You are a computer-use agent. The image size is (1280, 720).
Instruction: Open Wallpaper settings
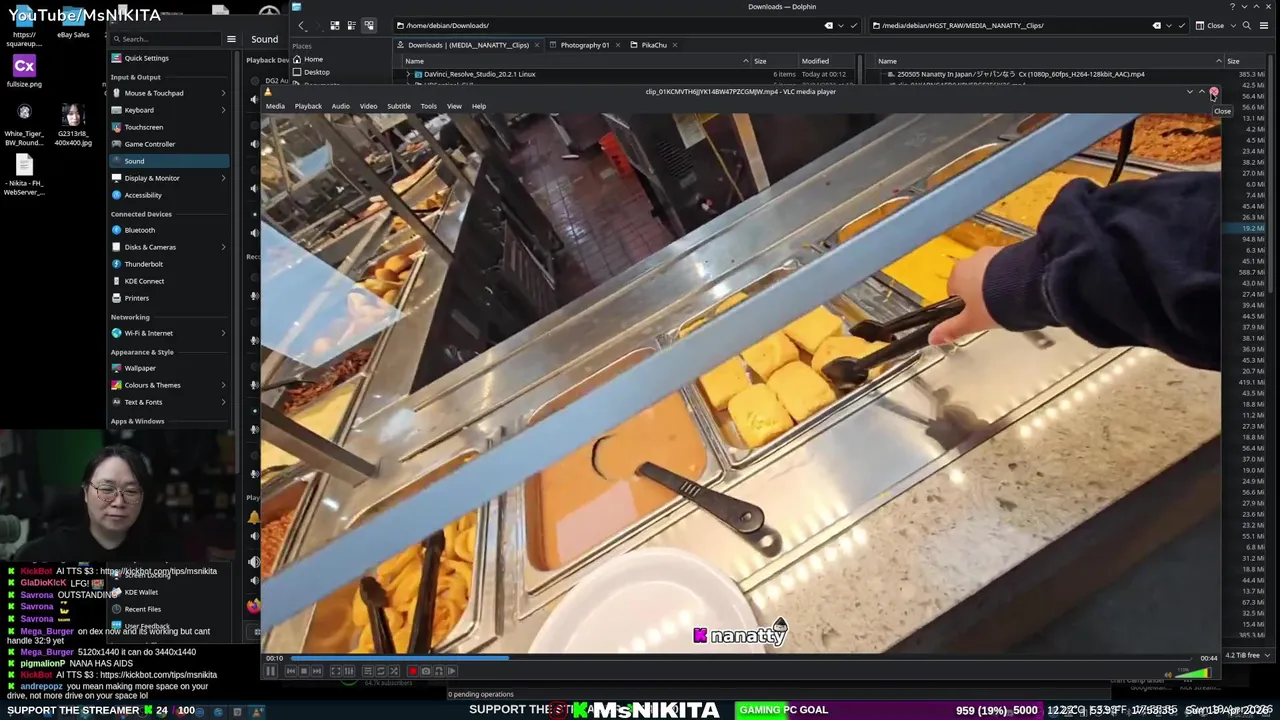[168, 368]
